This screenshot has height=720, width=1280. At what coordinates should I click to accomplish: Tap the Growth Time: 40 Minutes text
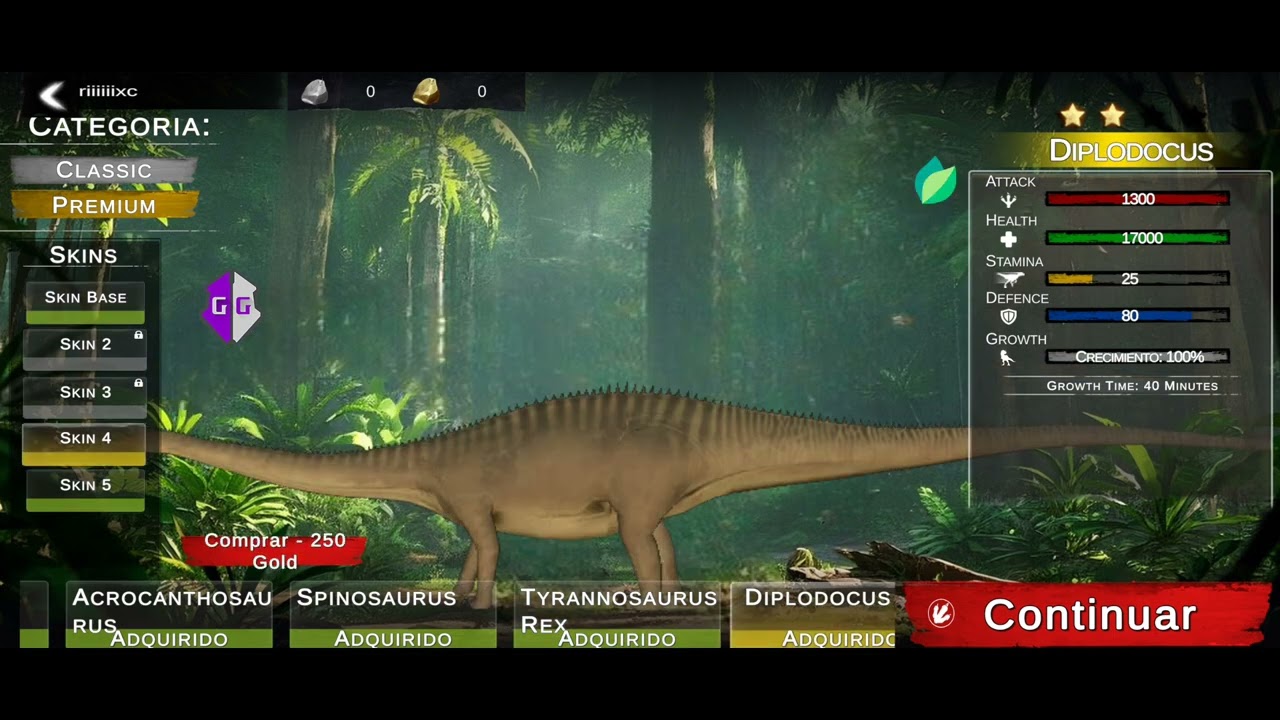pos(1132,386)
